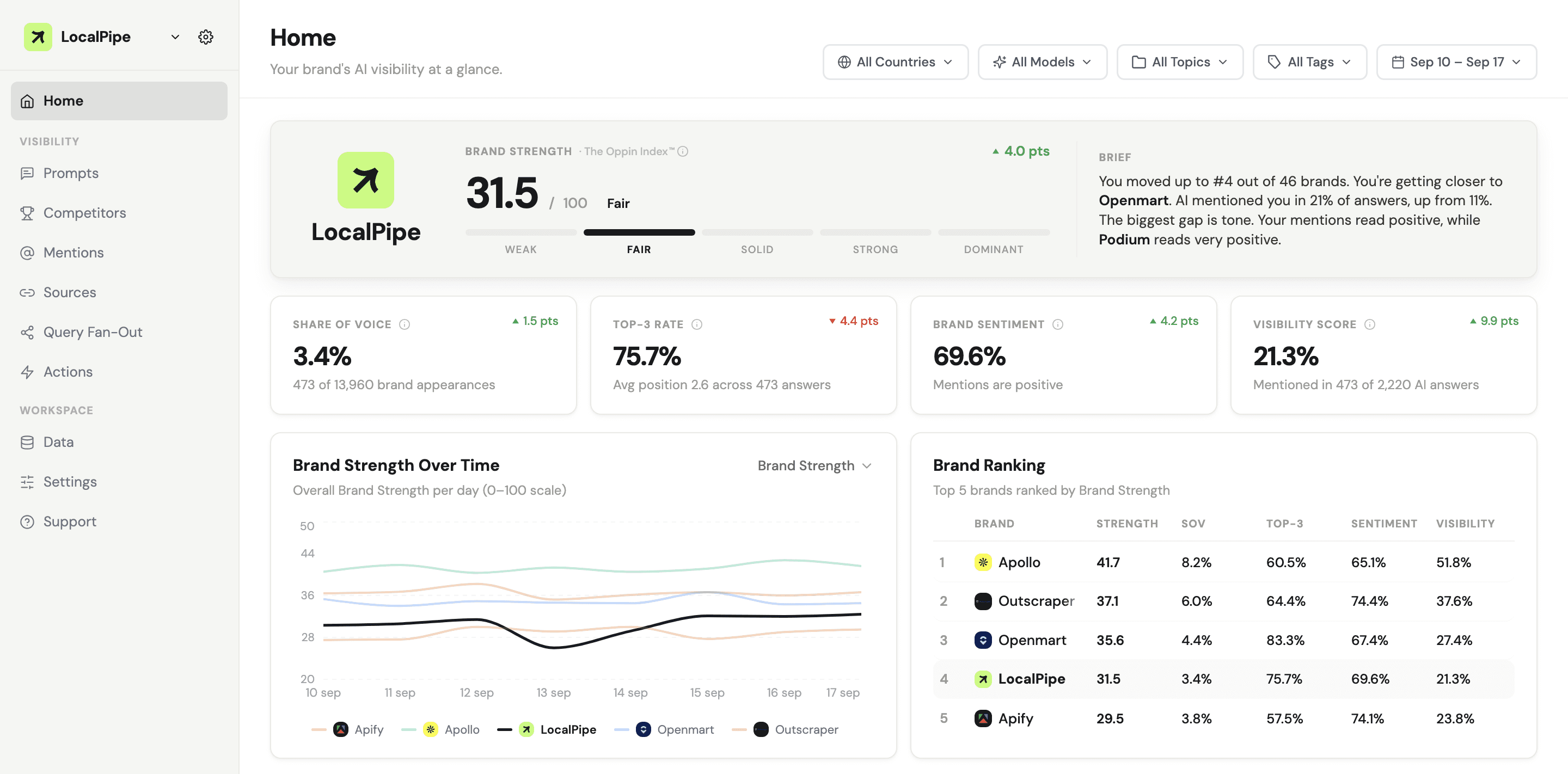Click the Prompts message icon in sidebar
The image size is (1568, 774).
point(27,174)
